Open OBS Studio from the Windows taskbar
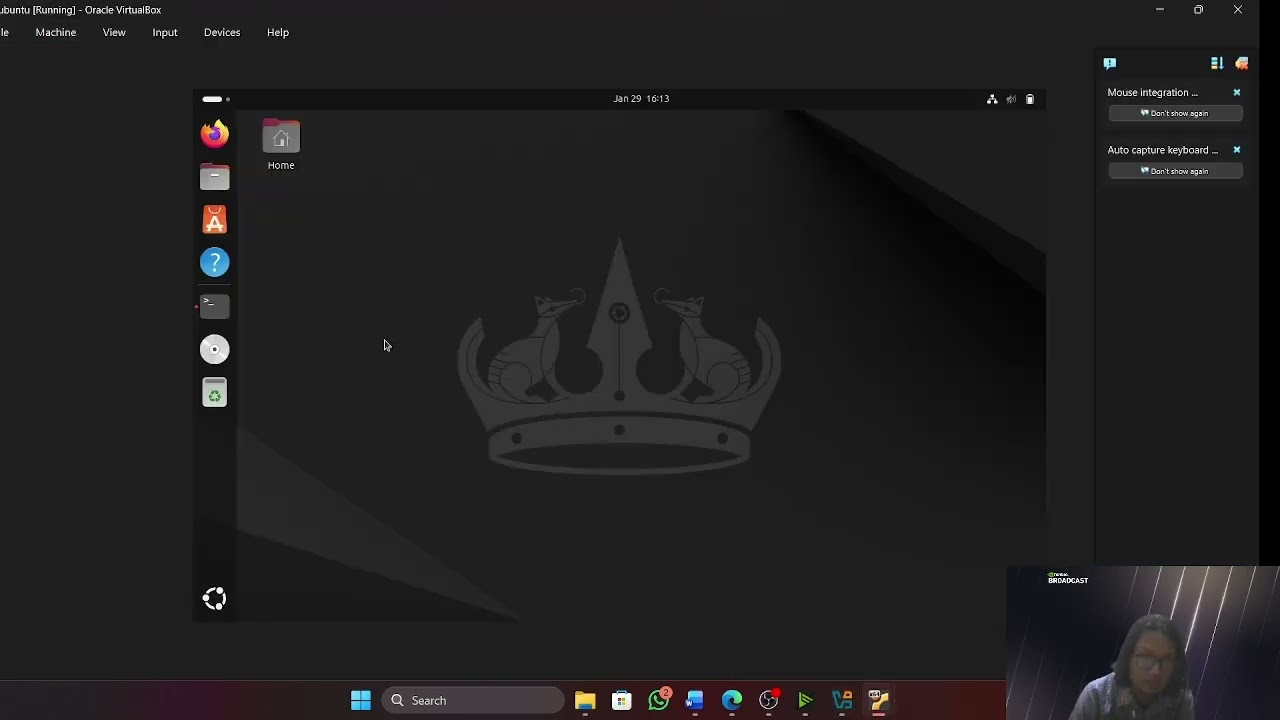 pos(769,701)
